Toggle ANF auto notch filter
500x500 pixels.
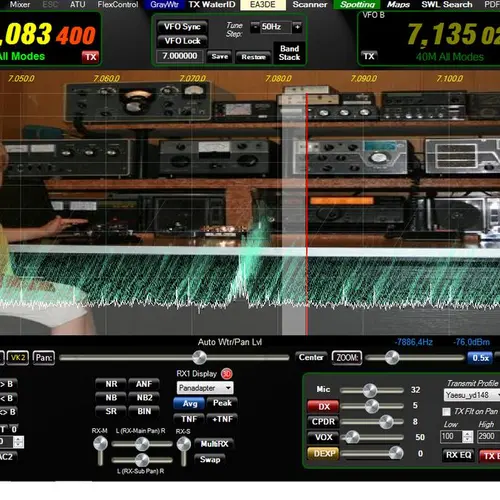click(x=144, y=384)
